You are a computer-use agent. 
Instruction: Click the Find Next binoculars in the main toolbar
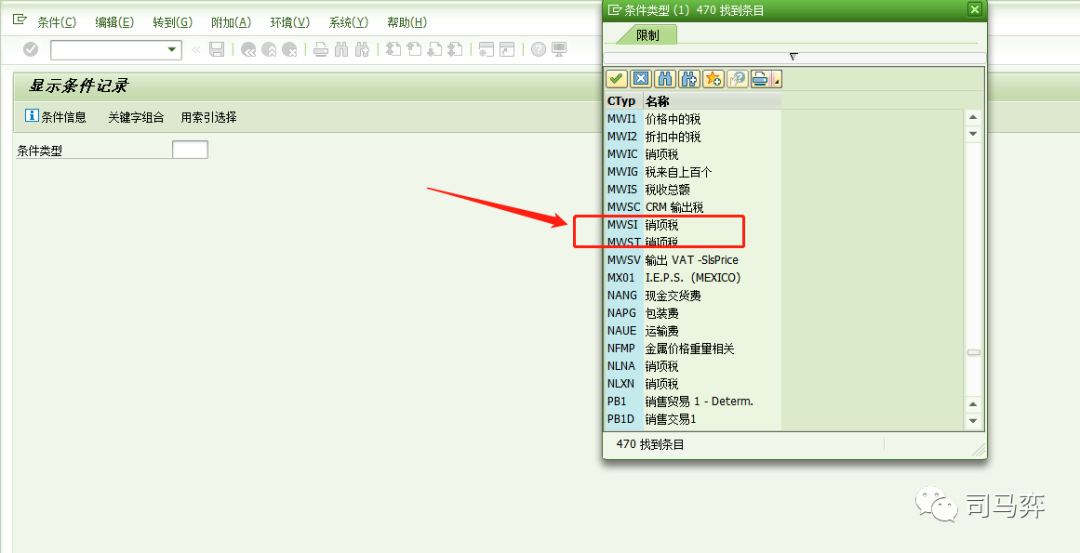(363, 50)
